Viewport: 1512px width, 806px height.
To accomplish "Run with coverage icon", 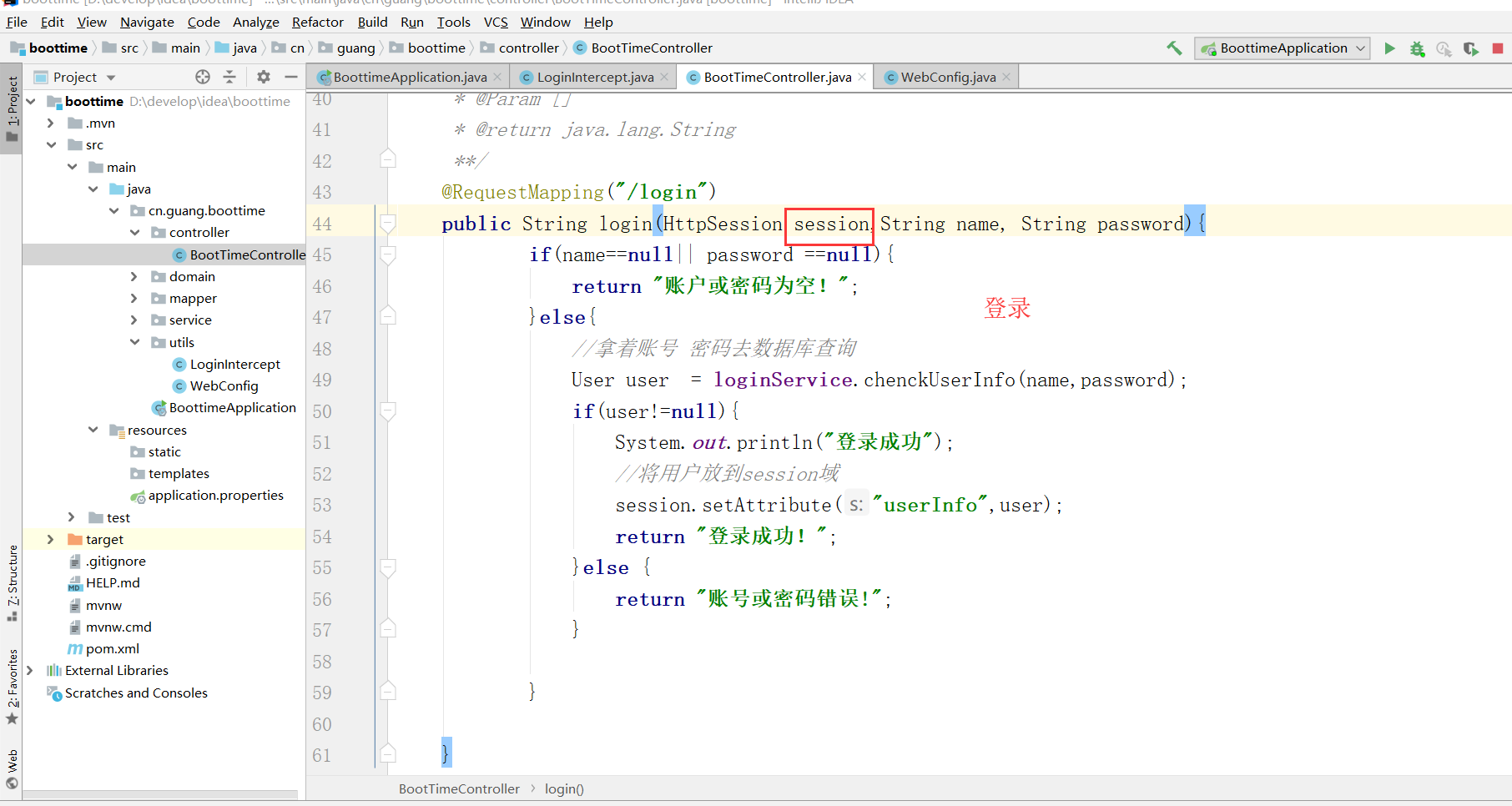I will point(1471,48).
